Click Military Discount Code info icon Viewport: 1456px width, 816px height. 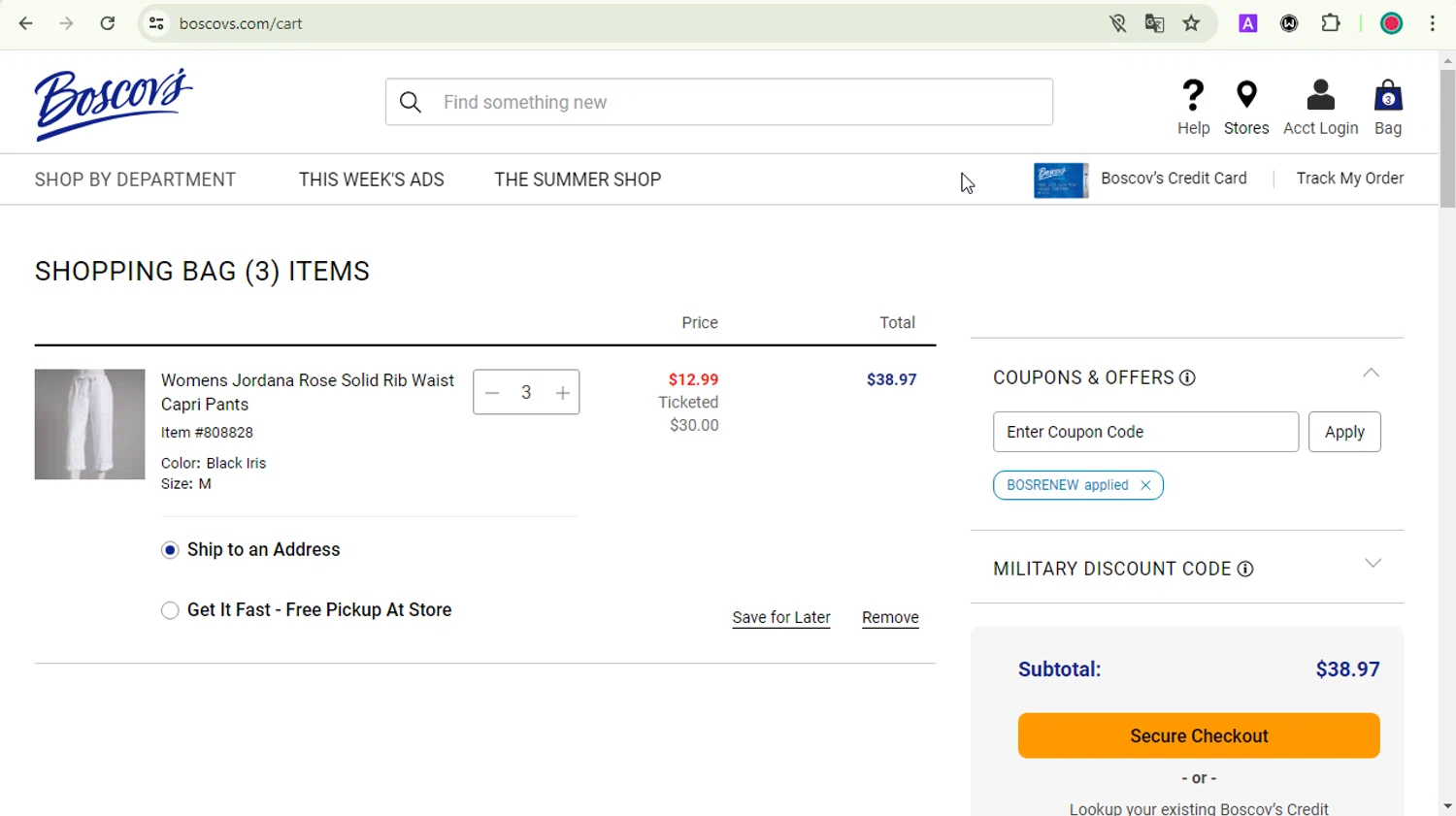tap(1245, 570)
